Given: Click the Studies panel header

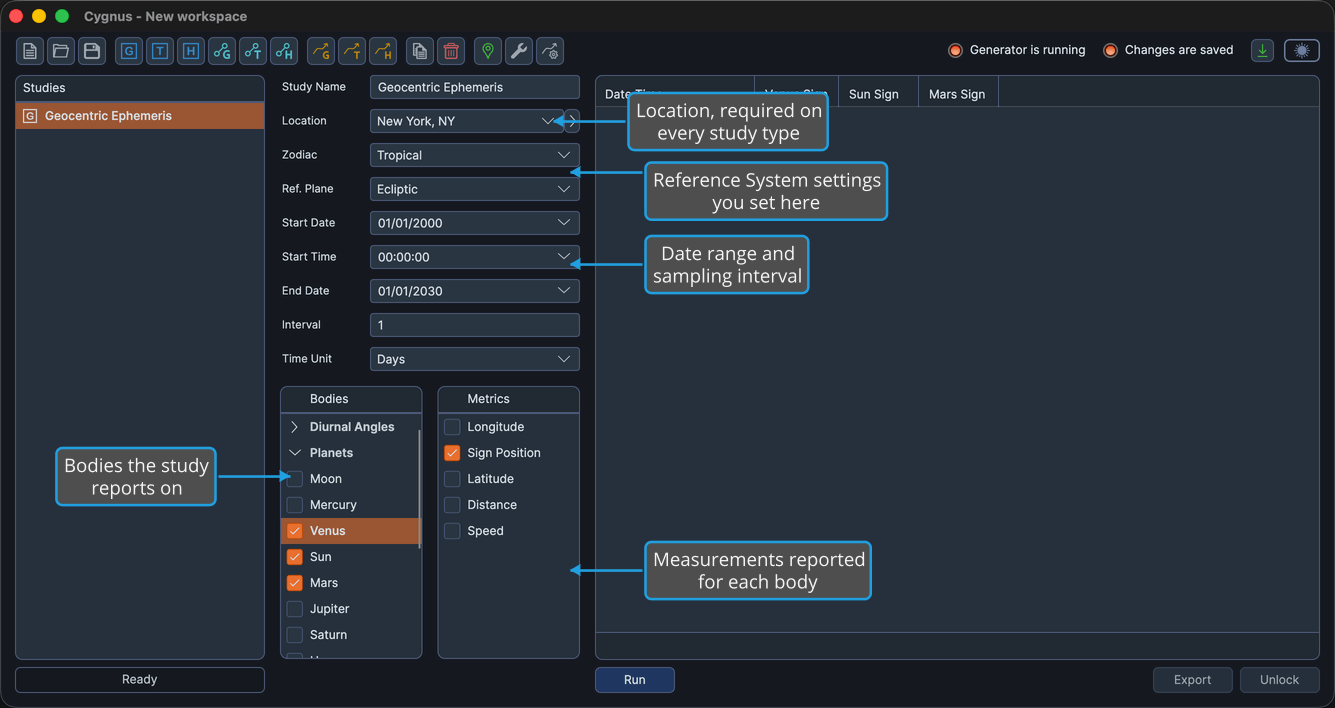Looking at the screenshot, I should [140, 88].
